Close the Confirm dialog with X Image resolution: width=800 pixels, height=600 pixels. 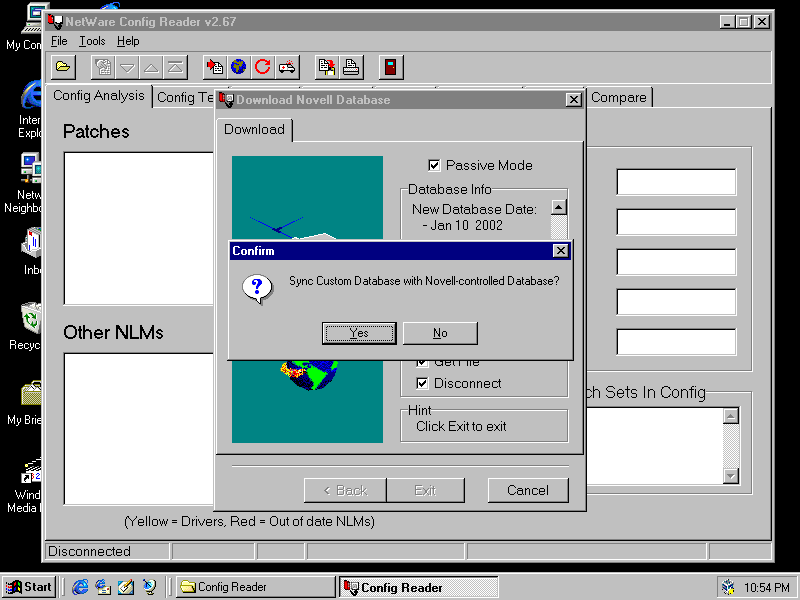click(x=560, y=251)
